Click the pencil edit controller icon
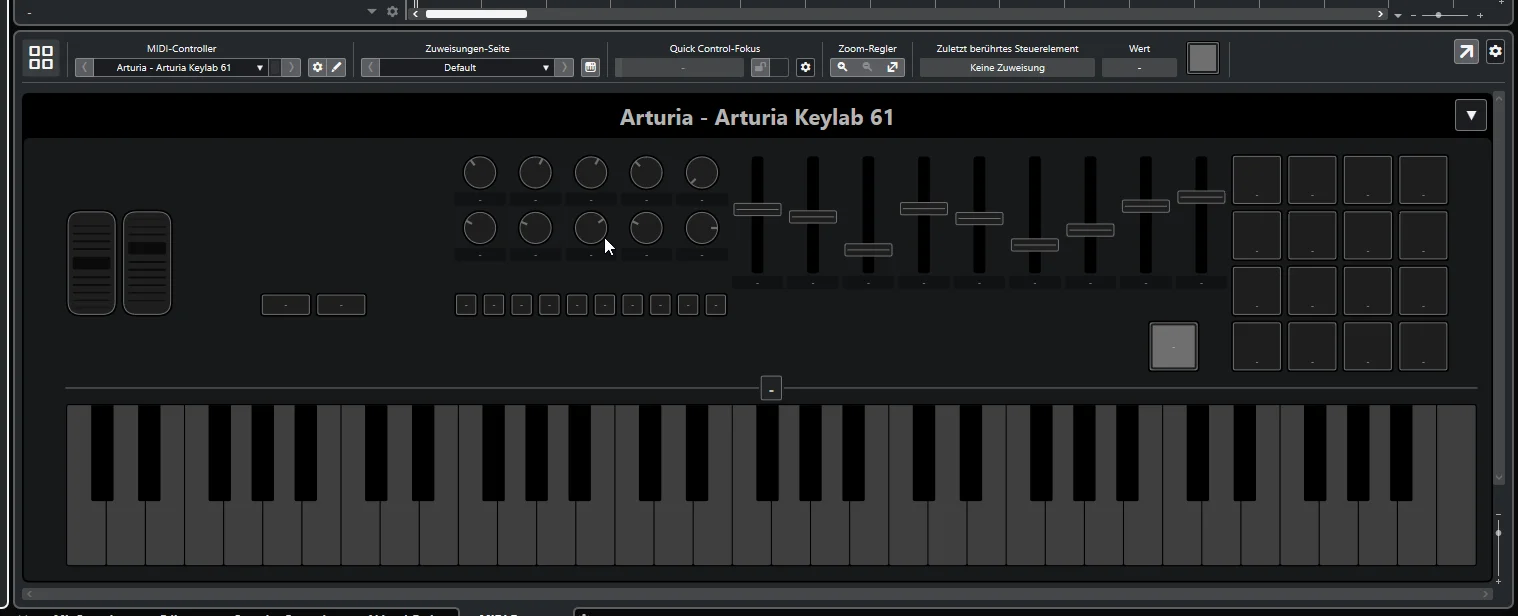Screen dimensions: 1518x616 click(x=337, y=67)
